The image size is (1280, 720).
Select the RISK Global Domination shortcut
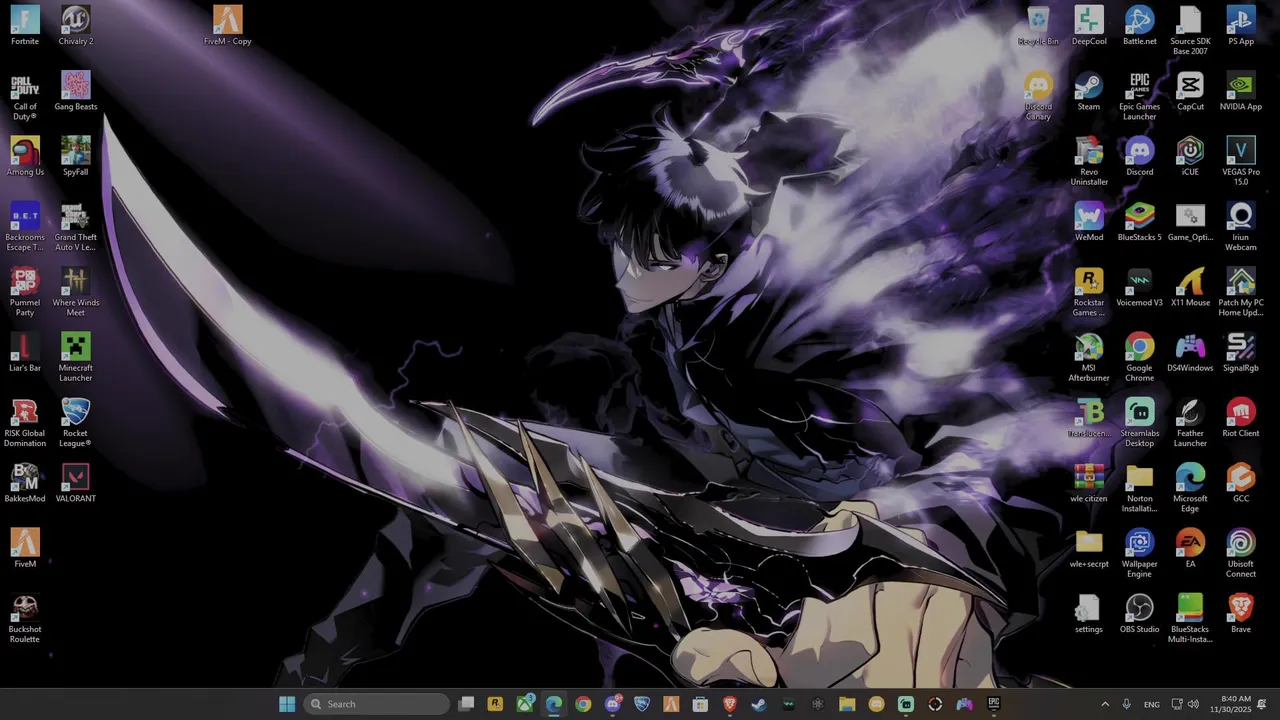tap(25, 423)
